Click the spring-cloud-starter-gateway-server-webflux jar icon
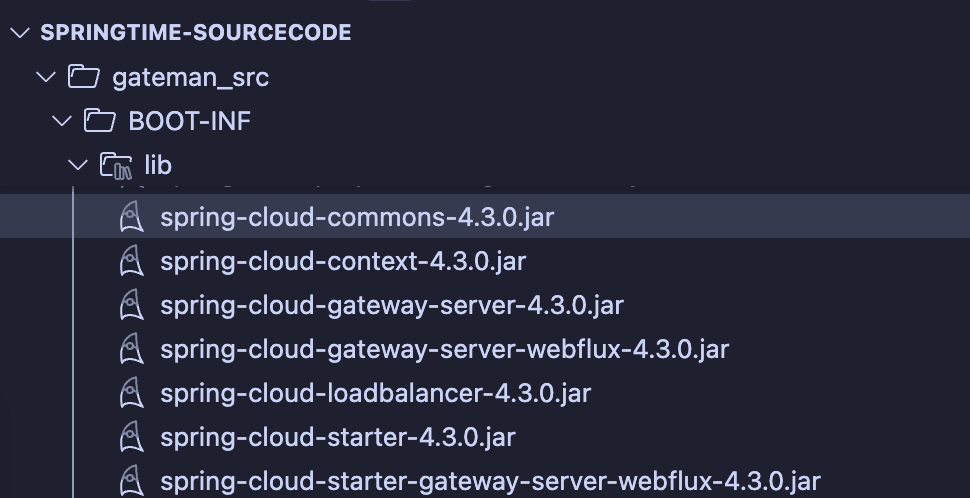Image resolution: width=970 pixels, height=498 pixels. (x=131, y=480)
